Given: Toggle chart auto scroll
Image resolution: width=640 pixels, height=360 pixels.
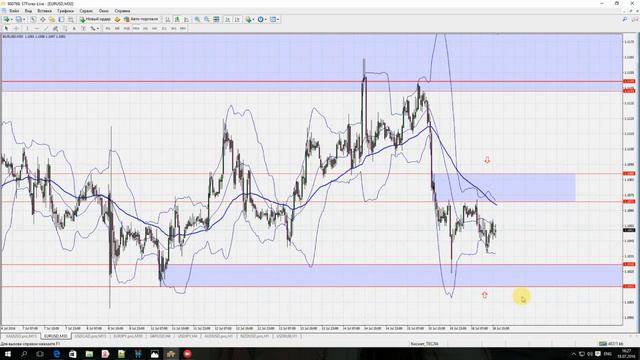Looking at the screenshot, I should click(227, 19).
